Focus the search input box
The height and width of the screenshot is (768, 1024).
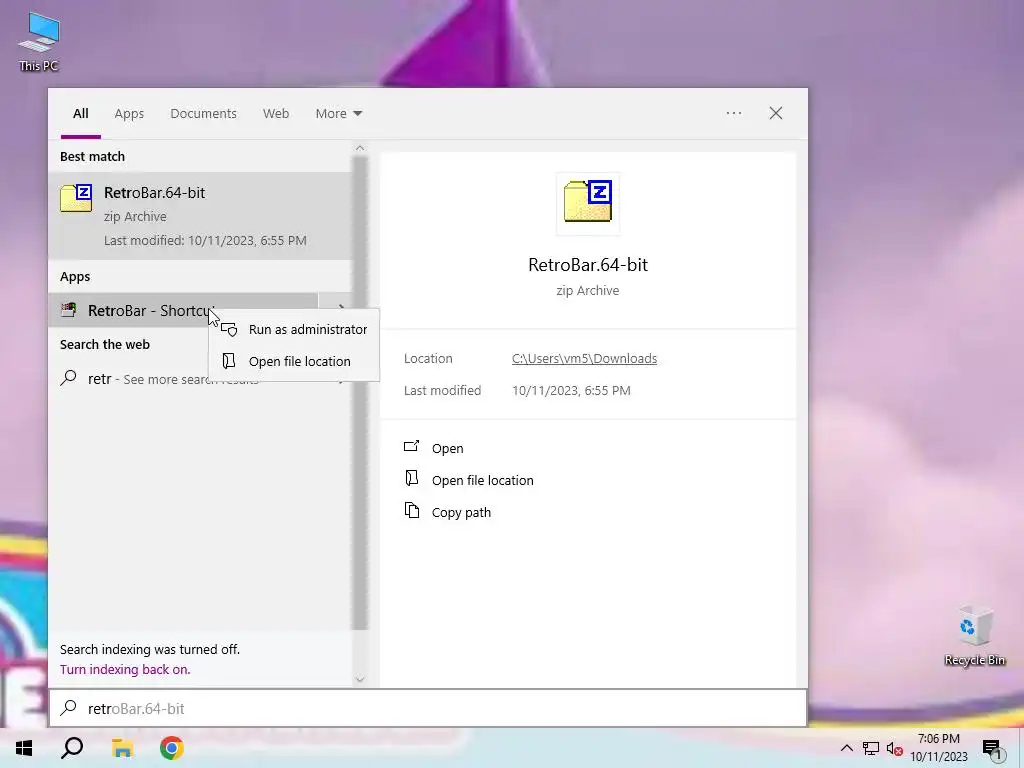click(428, 709)
